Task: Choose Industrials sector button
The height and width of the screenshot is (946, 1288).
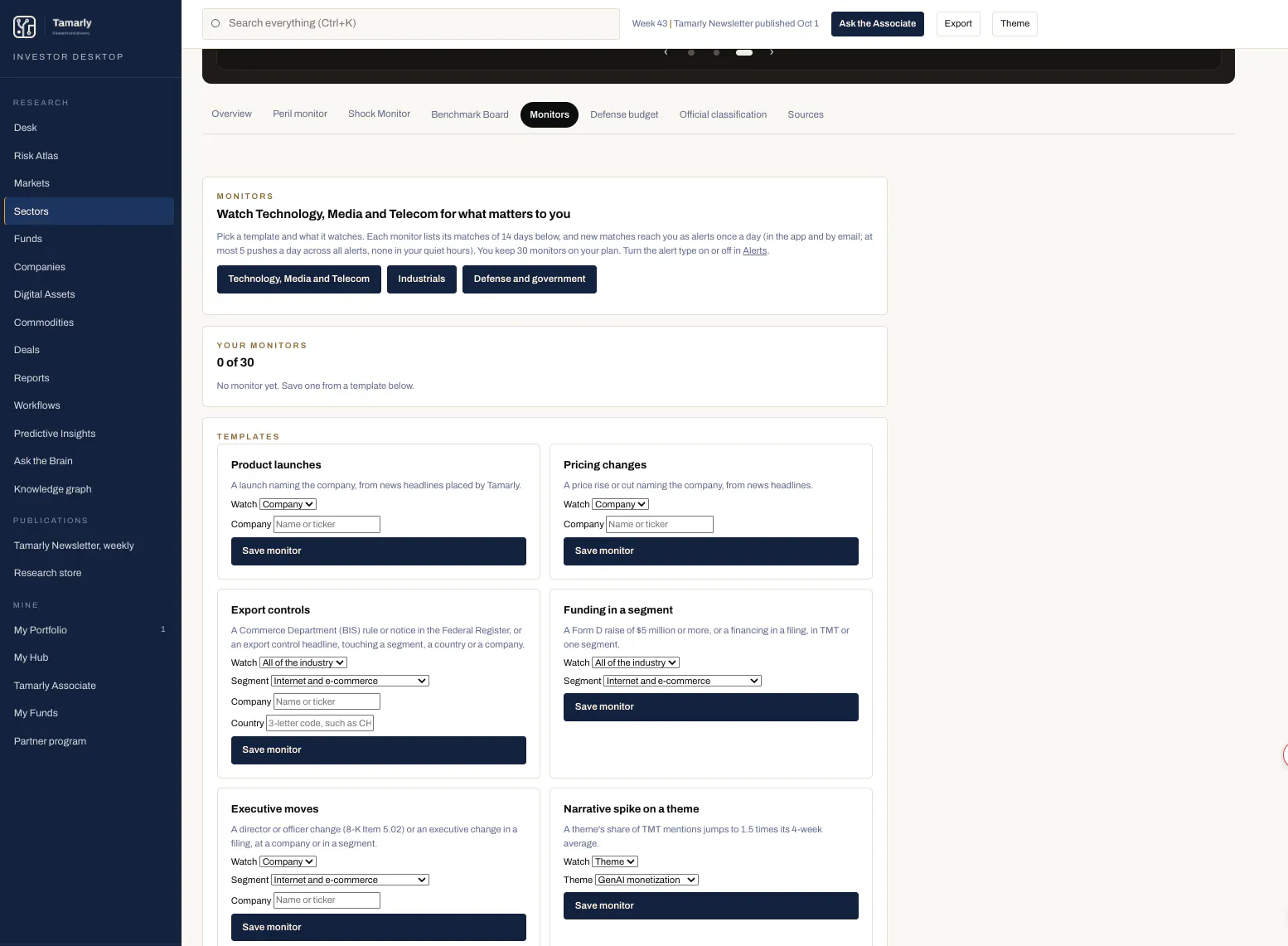Action: (421, 279)
